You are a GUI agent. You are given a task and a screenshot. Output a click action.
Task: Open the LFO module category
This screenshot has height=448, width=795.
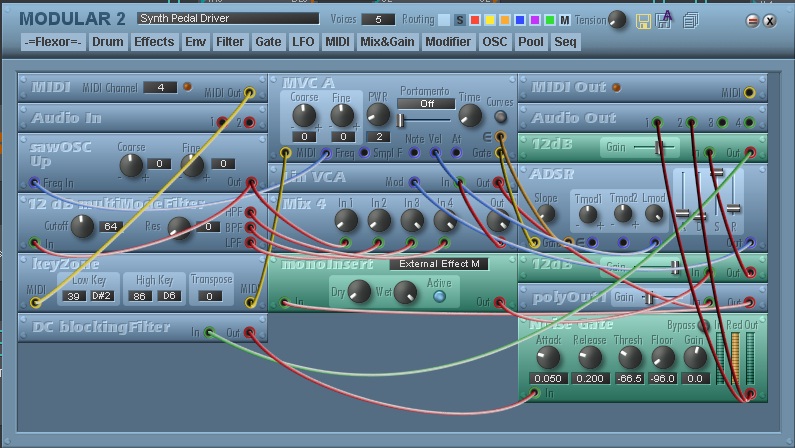click(x=303, y=42)
